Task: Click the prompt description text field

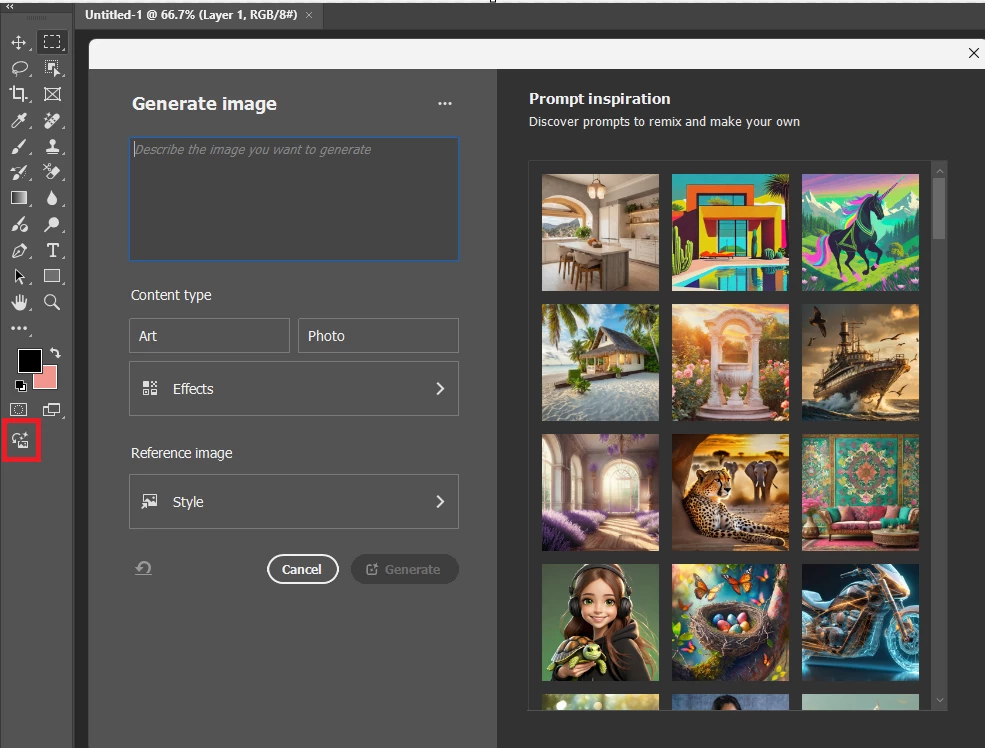Action: tap(294, 198)
